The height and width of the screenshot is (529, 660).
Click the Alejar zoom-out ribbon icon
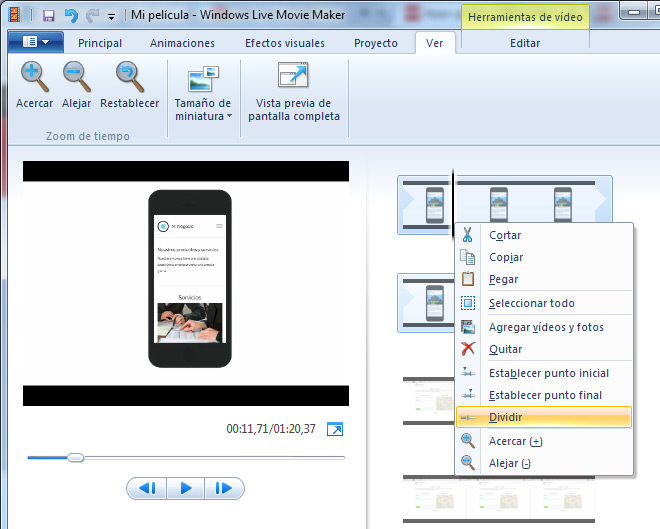pos(77,76)
